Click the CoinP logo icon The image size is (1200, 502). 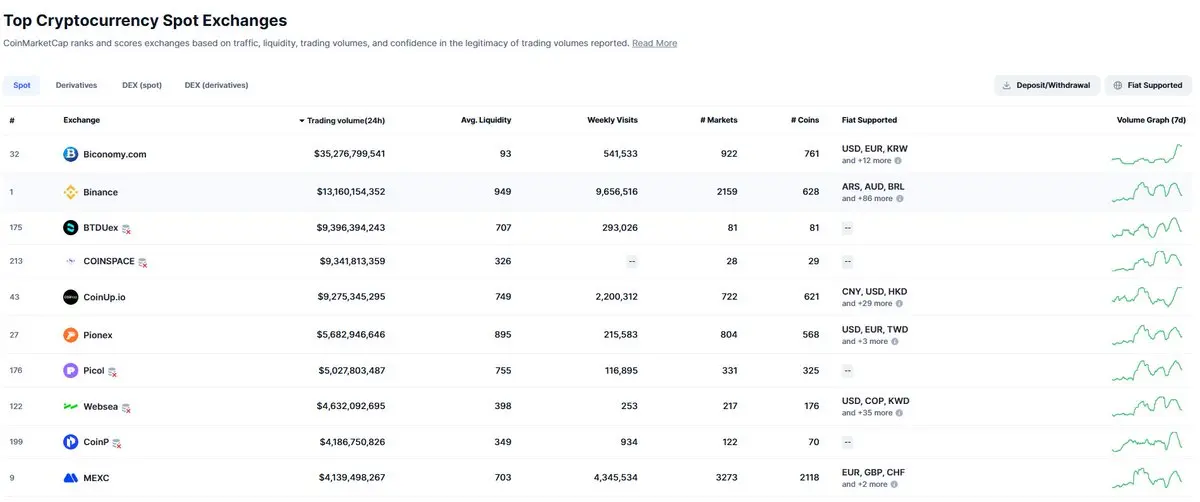click(71, 442)
